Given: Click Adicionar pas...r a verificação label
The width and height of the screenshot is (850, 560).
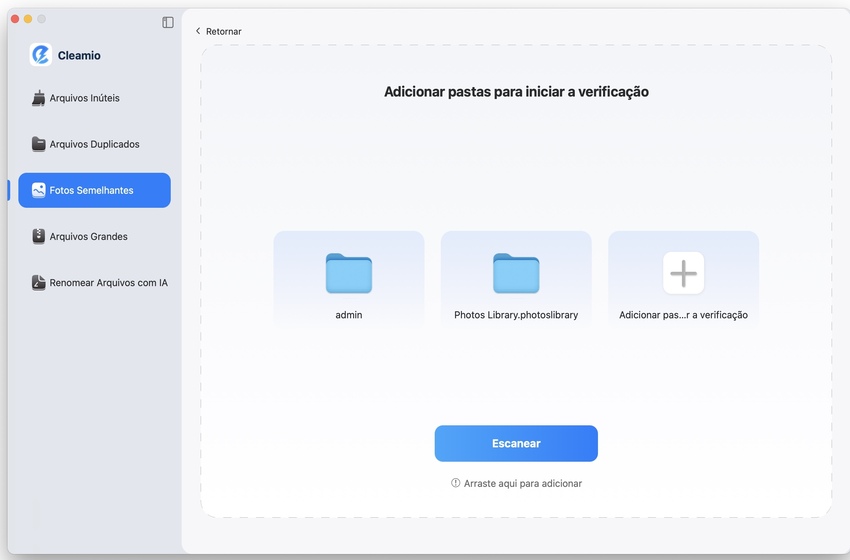Looking at the screenshot, I should 684,315.
